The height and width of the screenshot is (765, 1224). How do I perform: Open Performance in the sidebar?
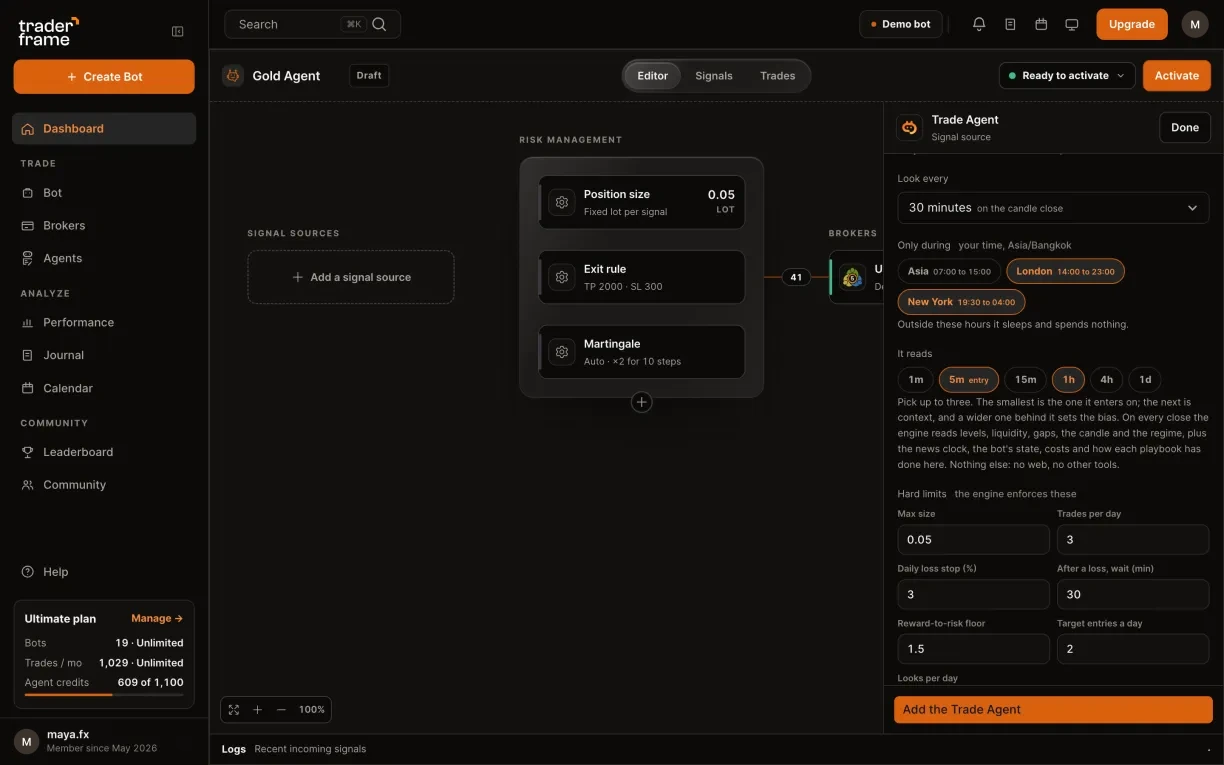click(104, 323)
